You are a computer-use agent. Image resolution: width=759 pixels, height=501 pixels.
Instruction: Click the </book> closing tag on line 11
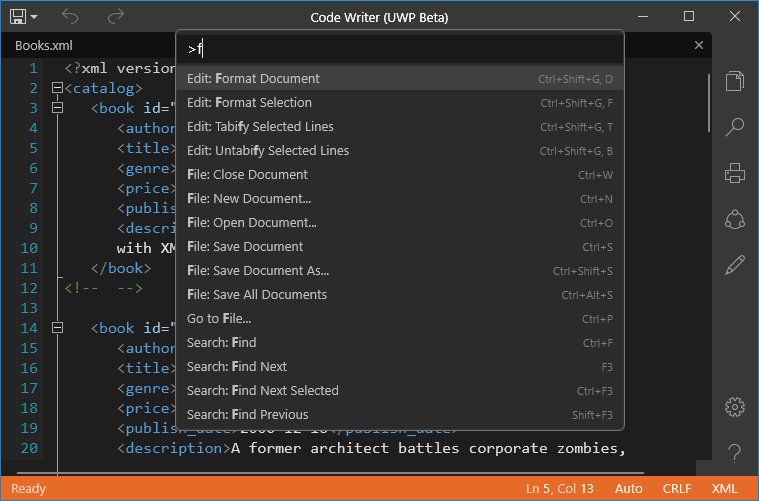click(x=121, y=268)
